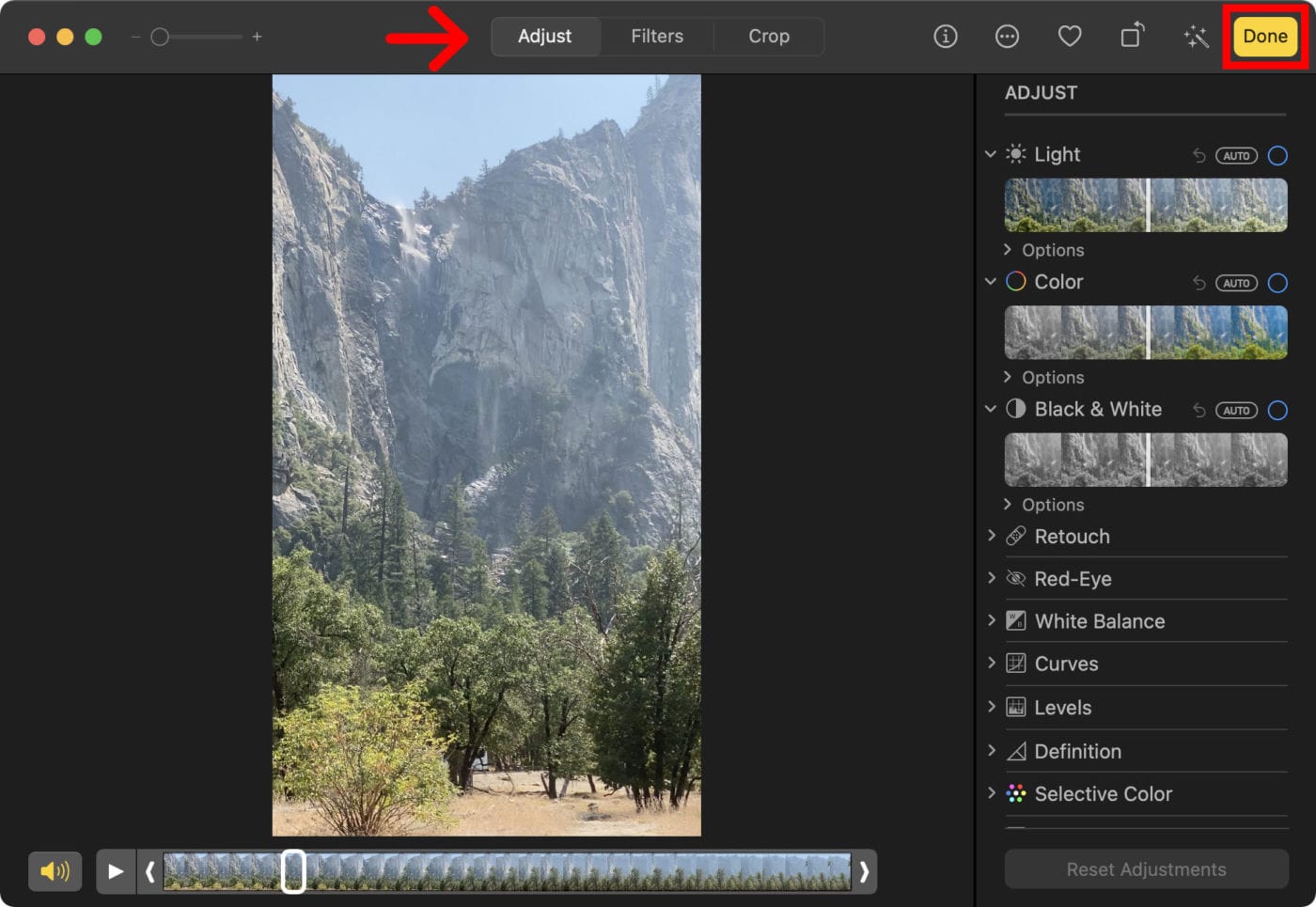Select the Red-Eye tool
The width and height of the screenshot is (1316, 907).
[1073, 578]
